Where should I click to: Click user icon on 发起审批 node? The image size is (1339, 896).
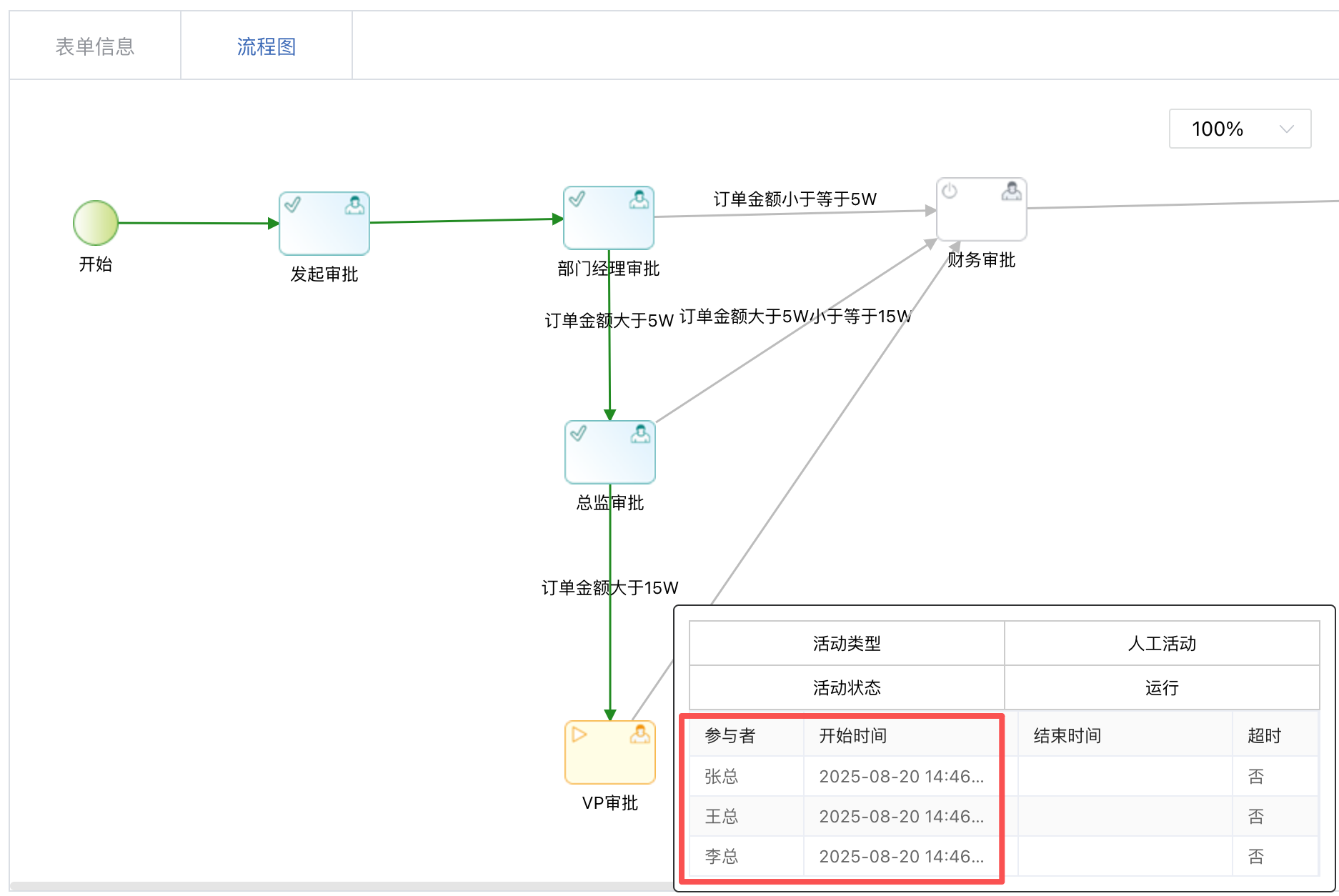pos(354,205)
